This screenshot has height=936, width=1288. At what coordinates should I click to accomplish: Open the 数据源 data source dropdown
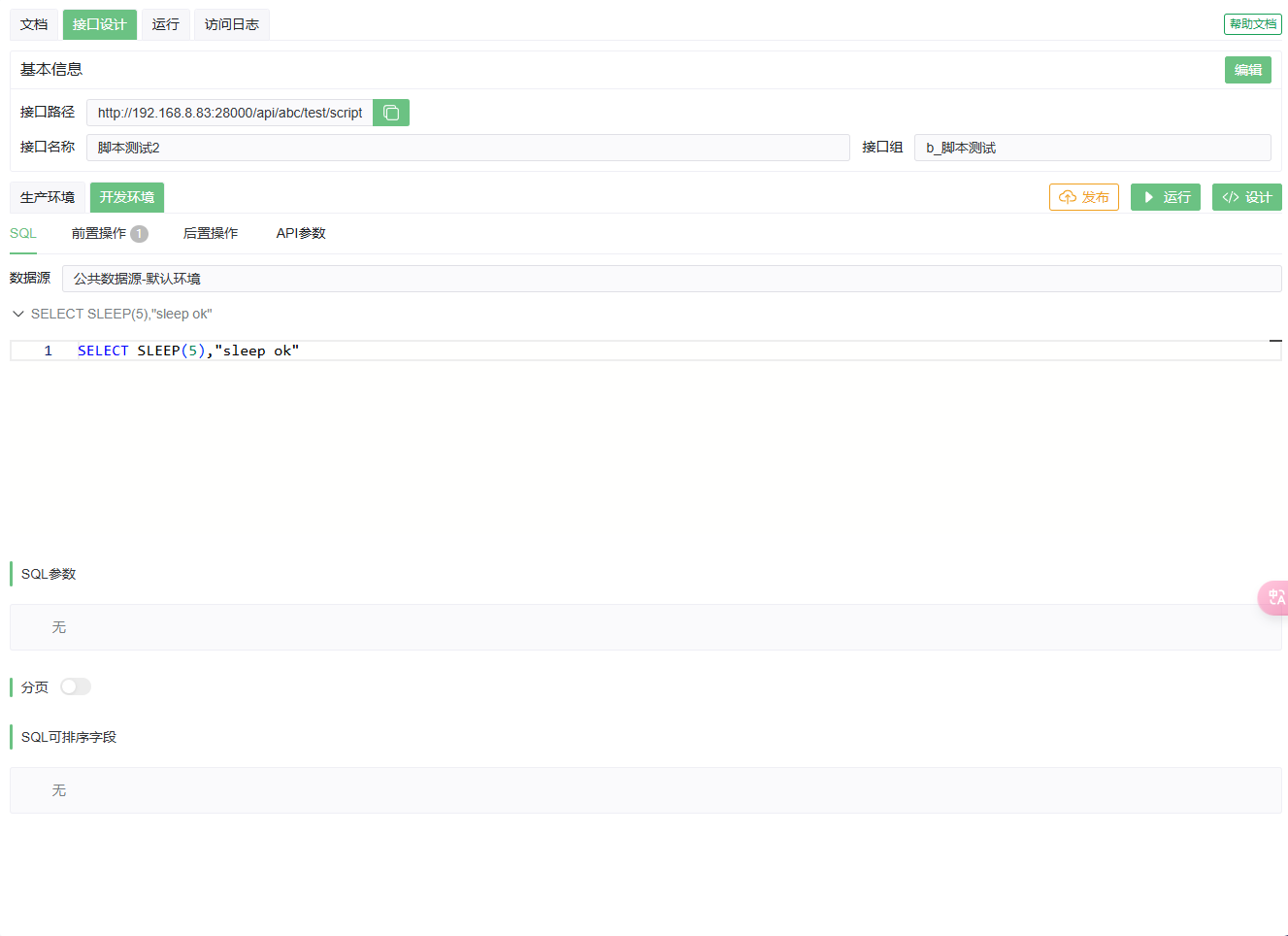pos(671,279)
